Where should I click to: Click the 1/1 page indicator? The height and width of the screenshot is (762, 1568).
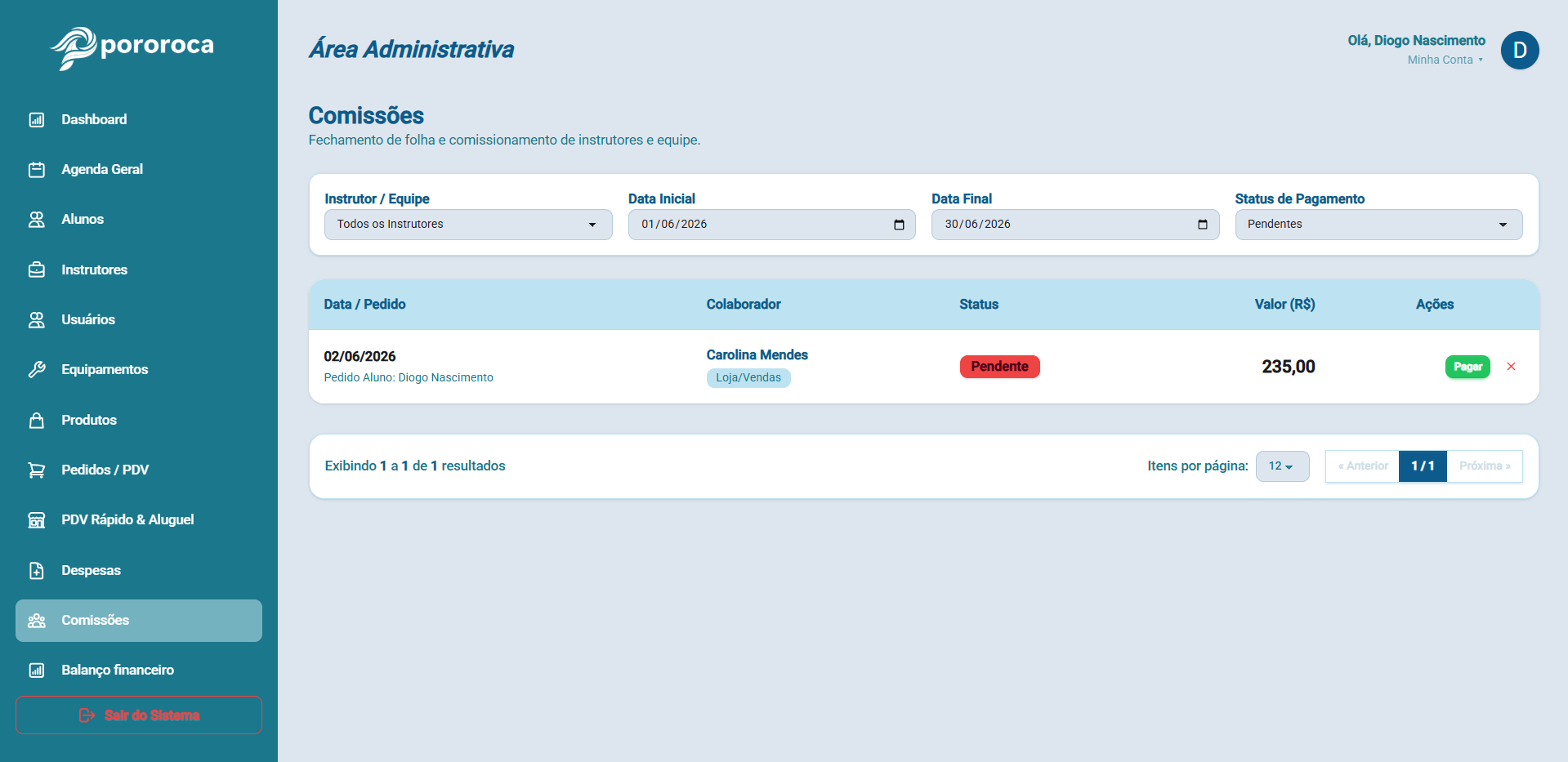1423,466
